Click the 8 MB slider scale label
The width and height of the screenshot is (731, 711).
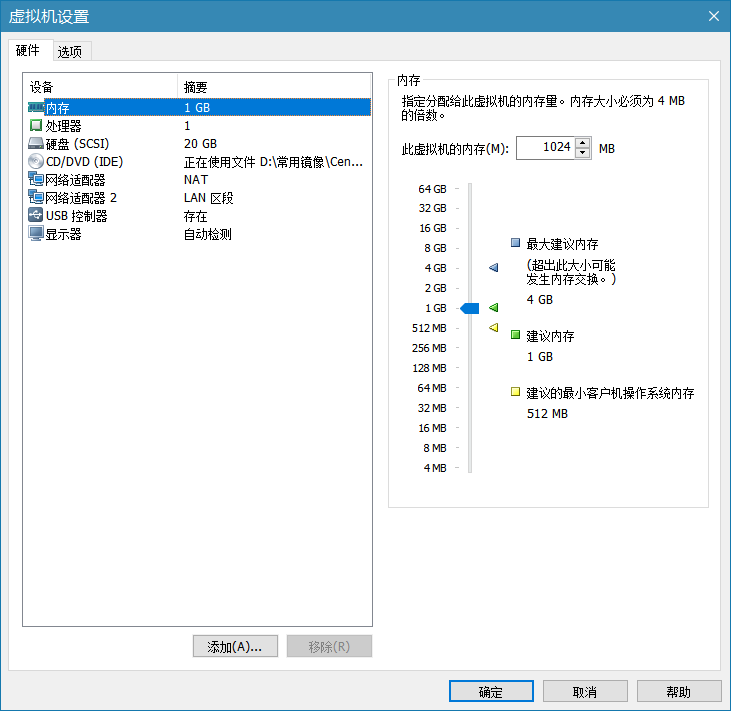point(434,448)
